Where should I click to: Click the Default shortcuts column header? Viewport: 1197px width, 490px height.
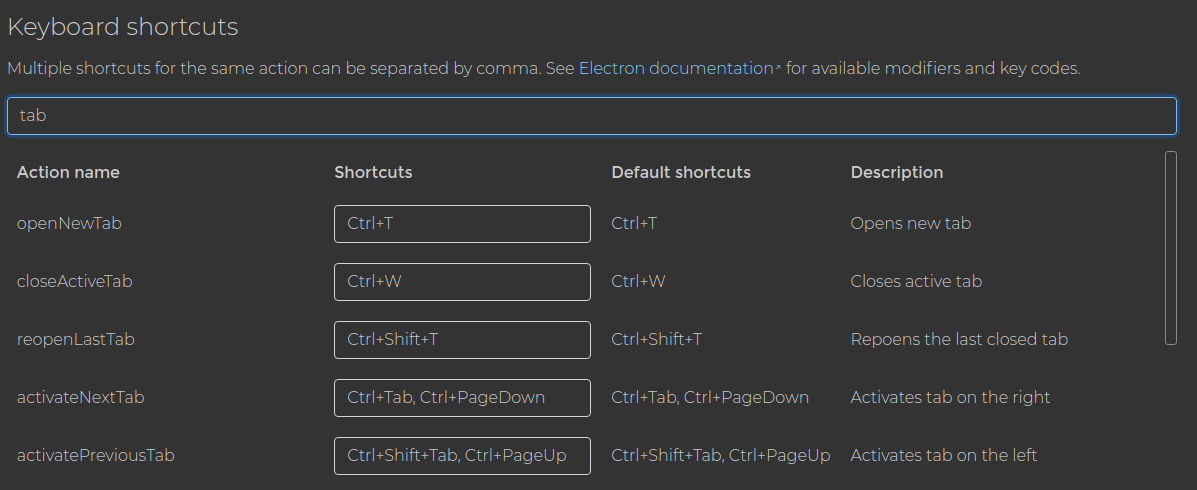(681, 172)
